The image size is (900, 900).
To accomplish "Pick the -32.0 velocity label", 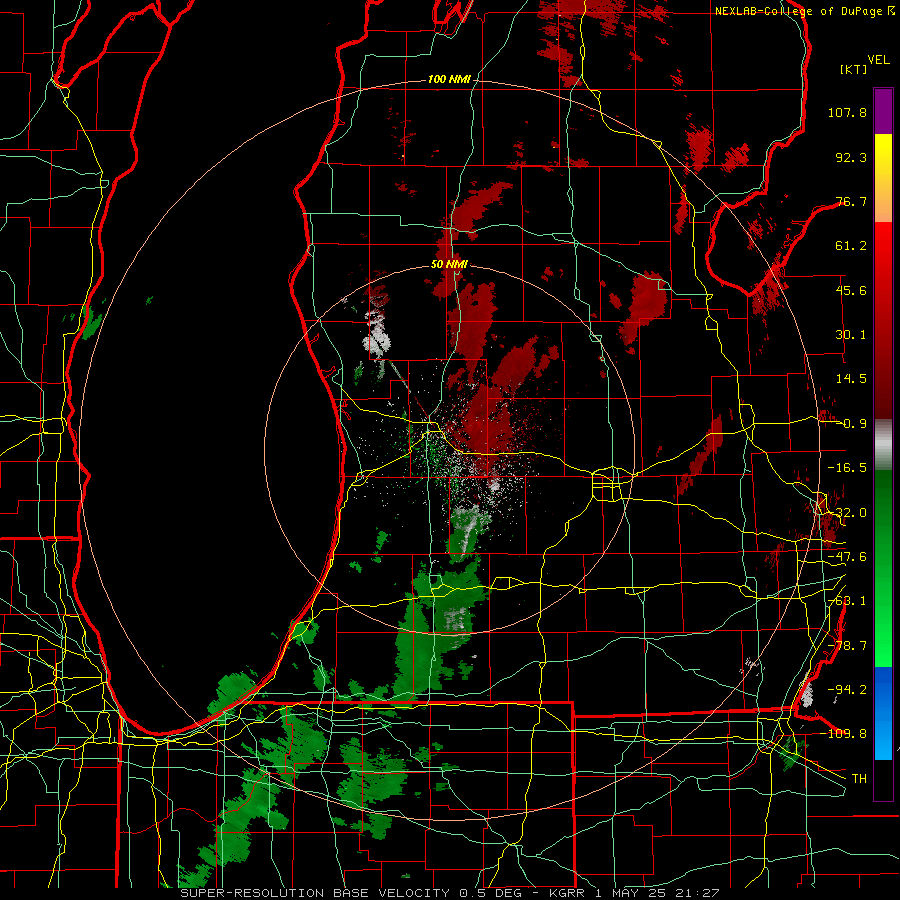I will coord(847,513).
